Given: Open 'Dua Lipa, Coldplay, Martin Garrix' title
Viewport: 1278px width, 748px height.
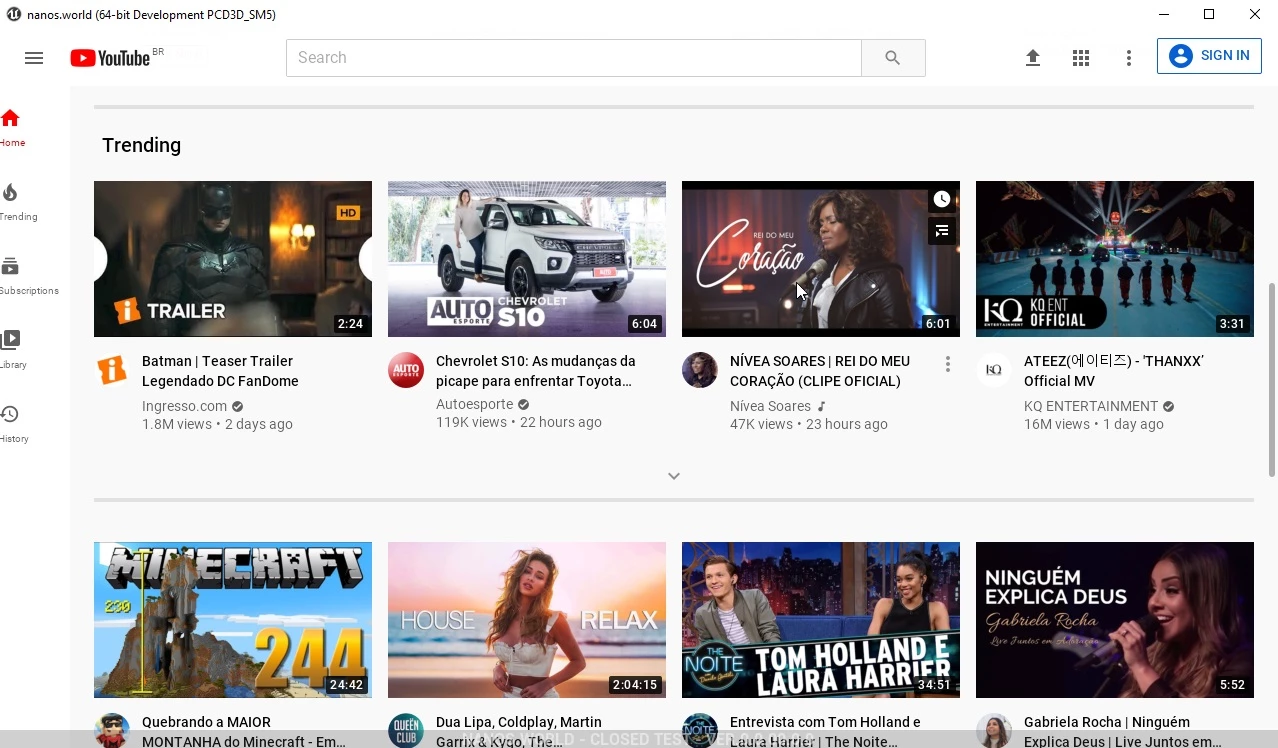Looking at the screenshot, I should coord(519,731).
